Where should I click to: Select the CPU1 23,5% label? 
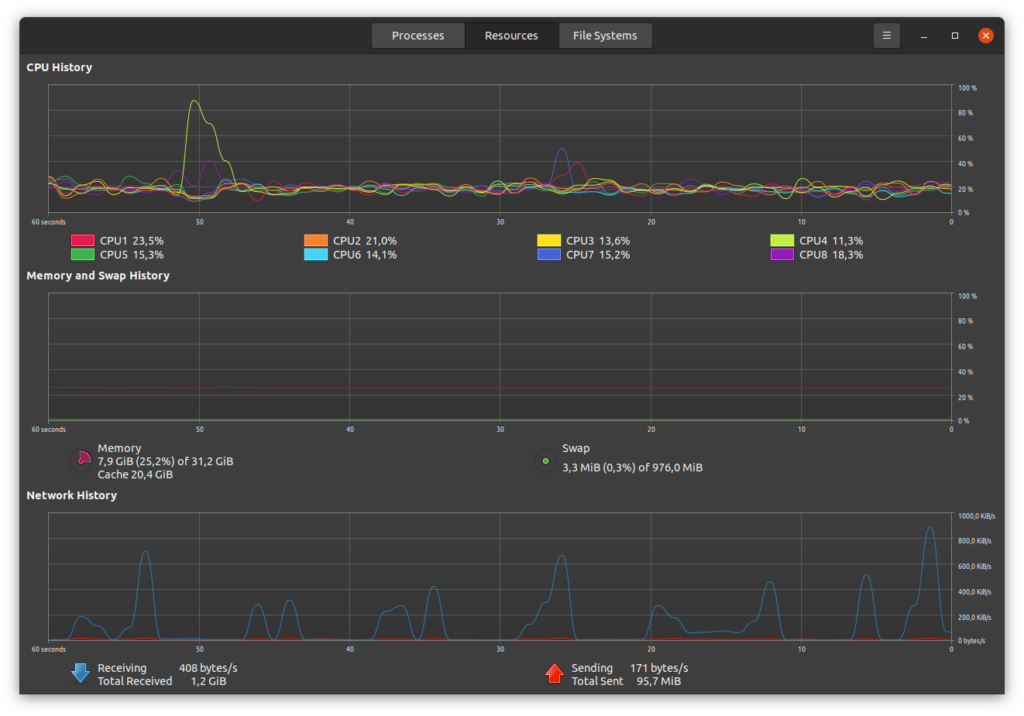(132, 241)
